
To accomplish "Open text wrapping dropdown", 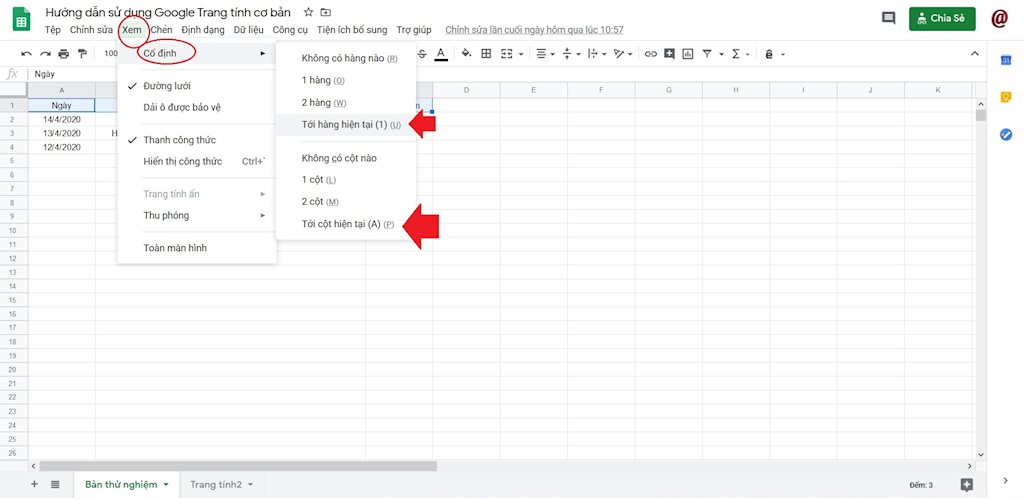I will pos(596,54).
